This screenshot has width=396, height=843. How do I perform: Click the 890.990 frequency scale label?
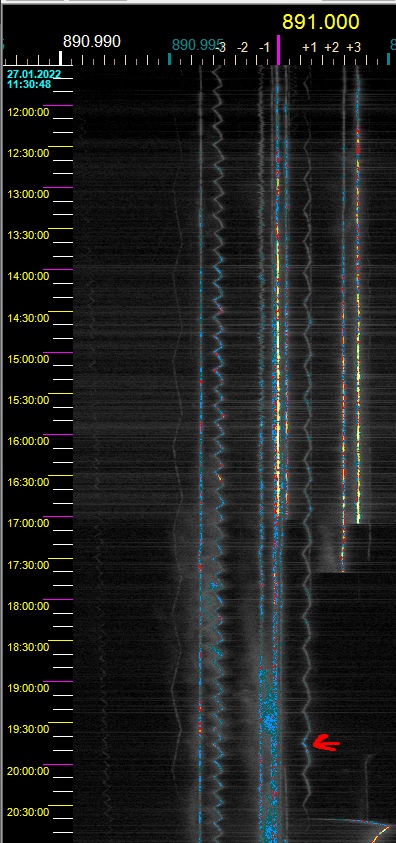pos(92,41)
